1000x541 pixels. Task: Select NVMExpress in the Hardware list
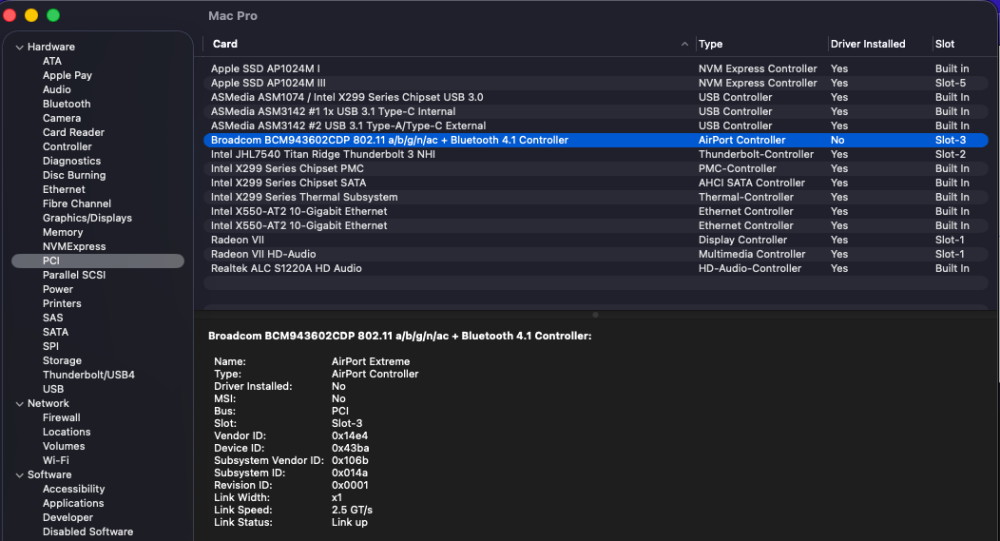(74, 246)
